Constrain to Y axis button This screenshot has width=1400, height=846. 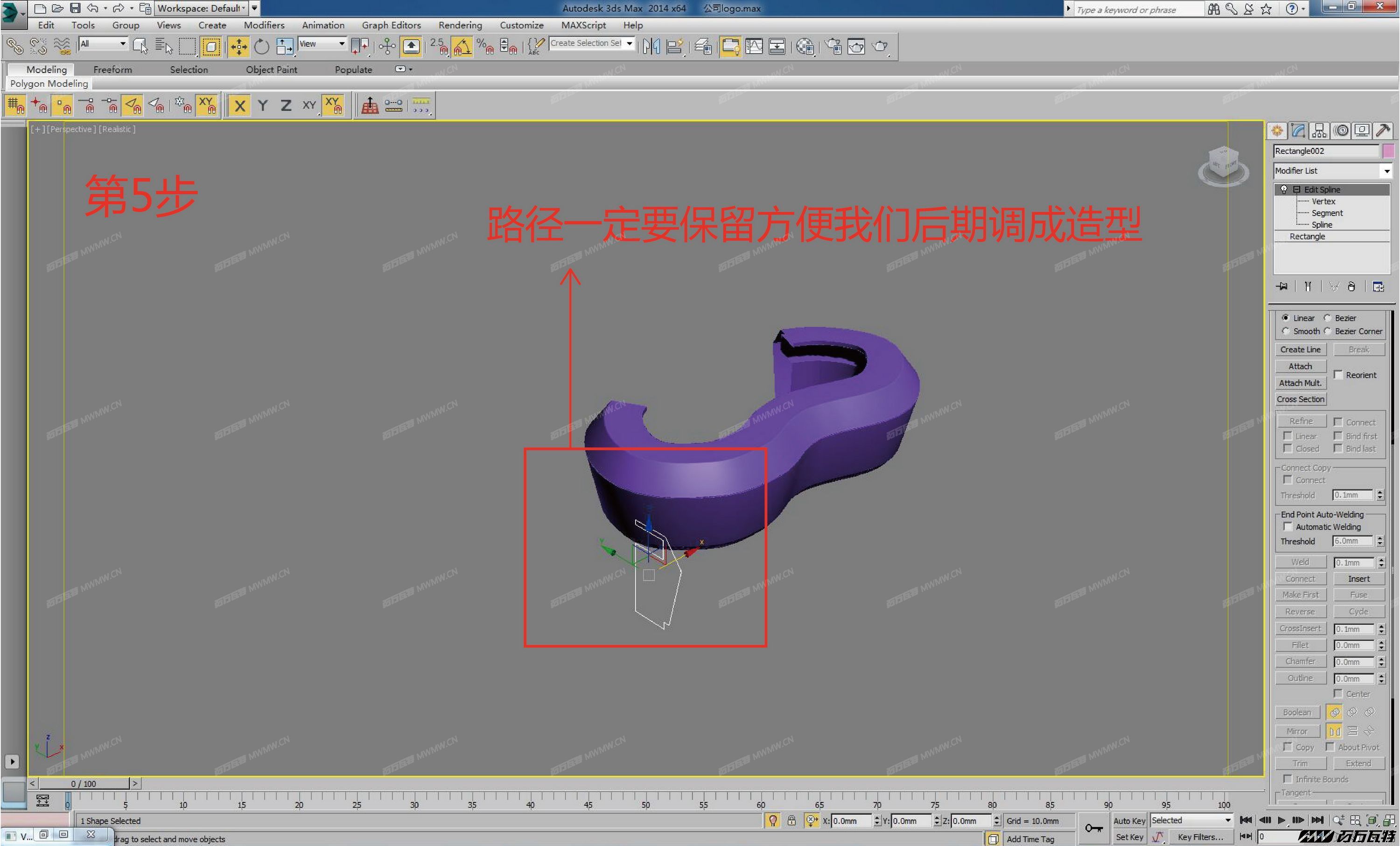point(262,105)
